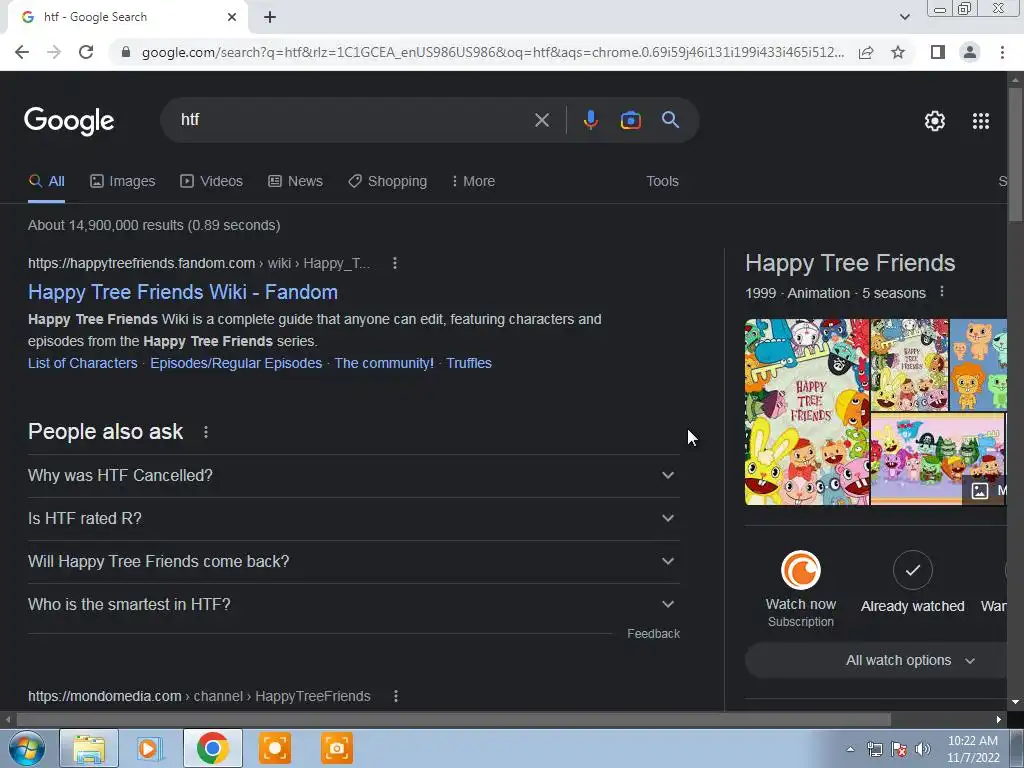The height and width of the screenshot is (768, 1024).
Task: Open 'The community!' sitelink
Action: [x=384, y=363]
